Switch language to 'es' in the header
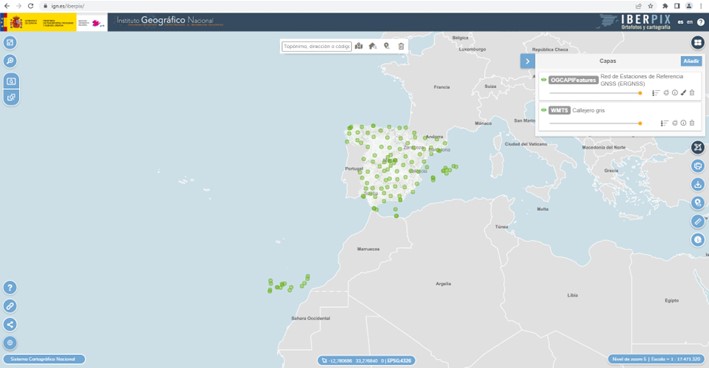This screenshot has width=709, height=368. (x=681, y=22)
